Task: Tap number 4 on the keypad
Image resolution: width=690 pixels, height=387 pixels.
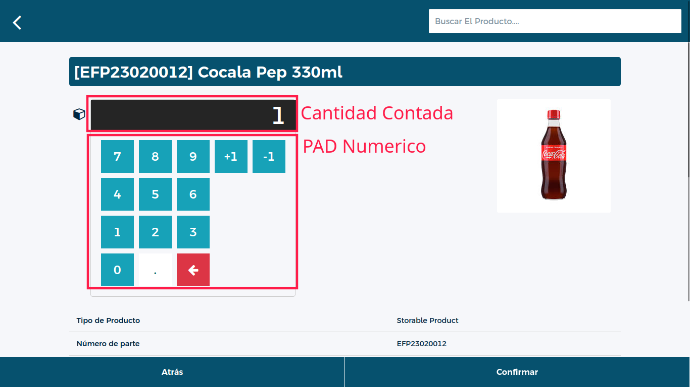Action: 117,194
